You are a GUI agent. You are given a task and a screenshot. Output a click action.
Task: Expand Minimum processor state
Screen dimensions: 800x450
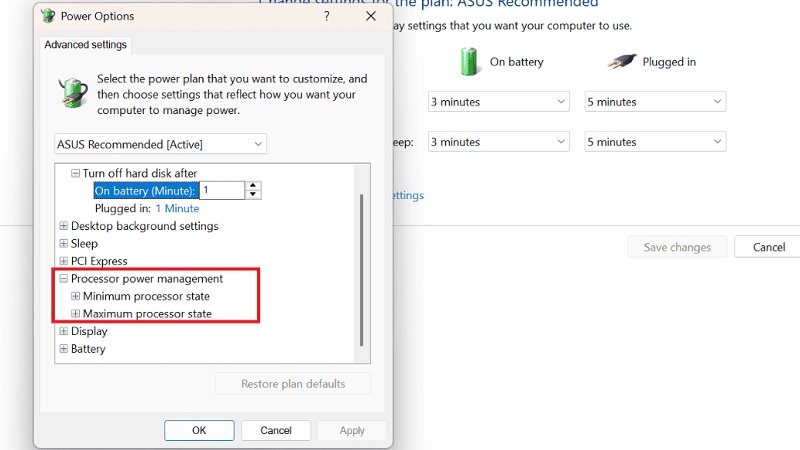pos(76,296)
